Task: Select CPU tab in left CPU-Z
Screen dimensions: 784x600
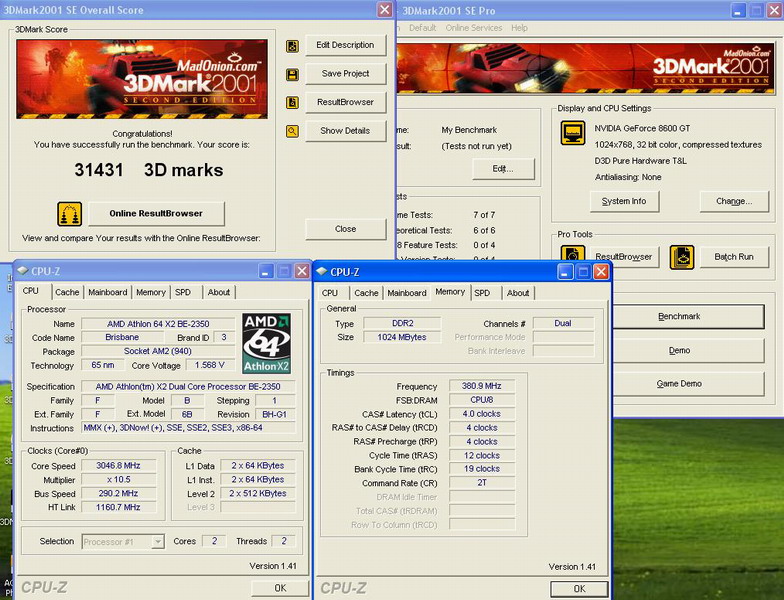Action: pos(30,291)
